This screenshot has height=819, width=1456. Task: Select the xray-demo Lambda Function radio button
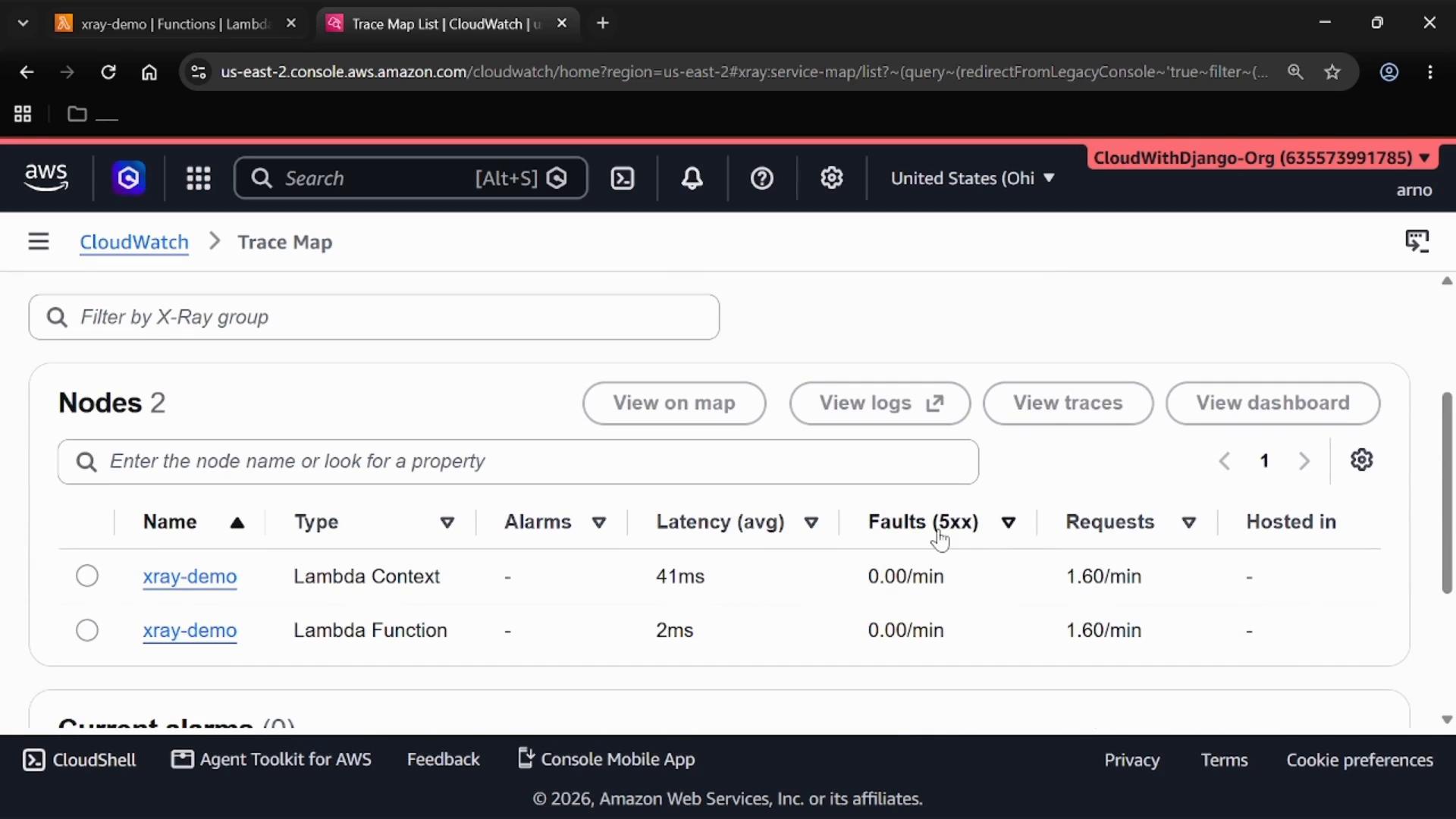point(87,630)
